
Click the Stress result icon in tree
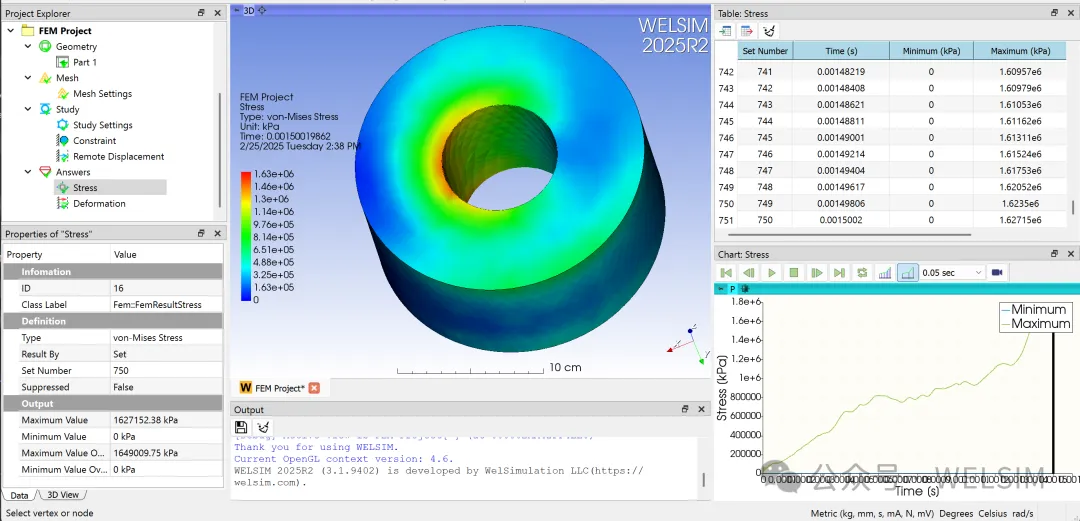63,187
